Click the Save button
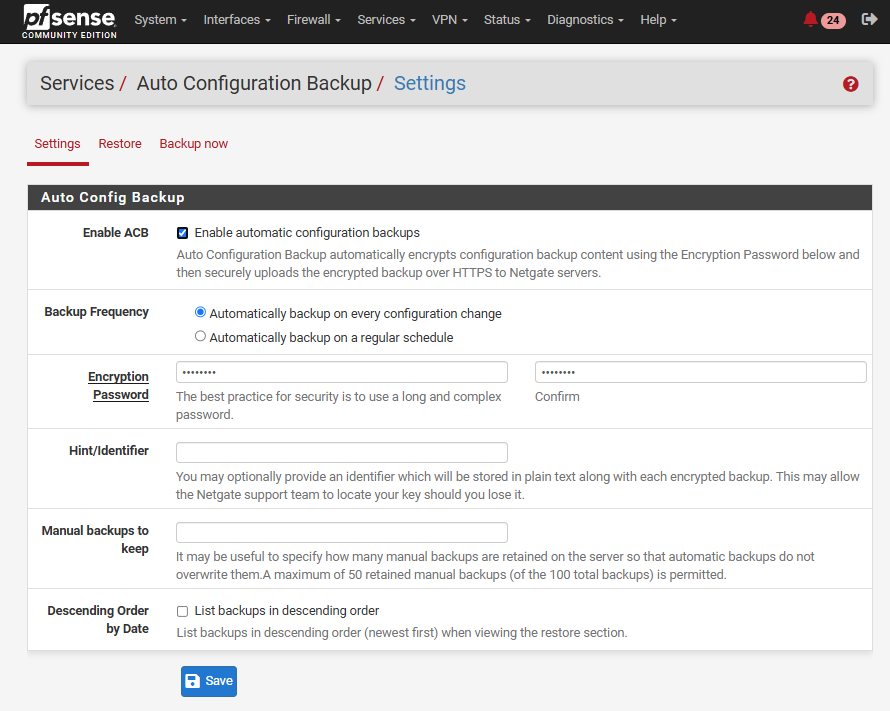The width and height of the screenshot is (890, 711). click(209, 681)
